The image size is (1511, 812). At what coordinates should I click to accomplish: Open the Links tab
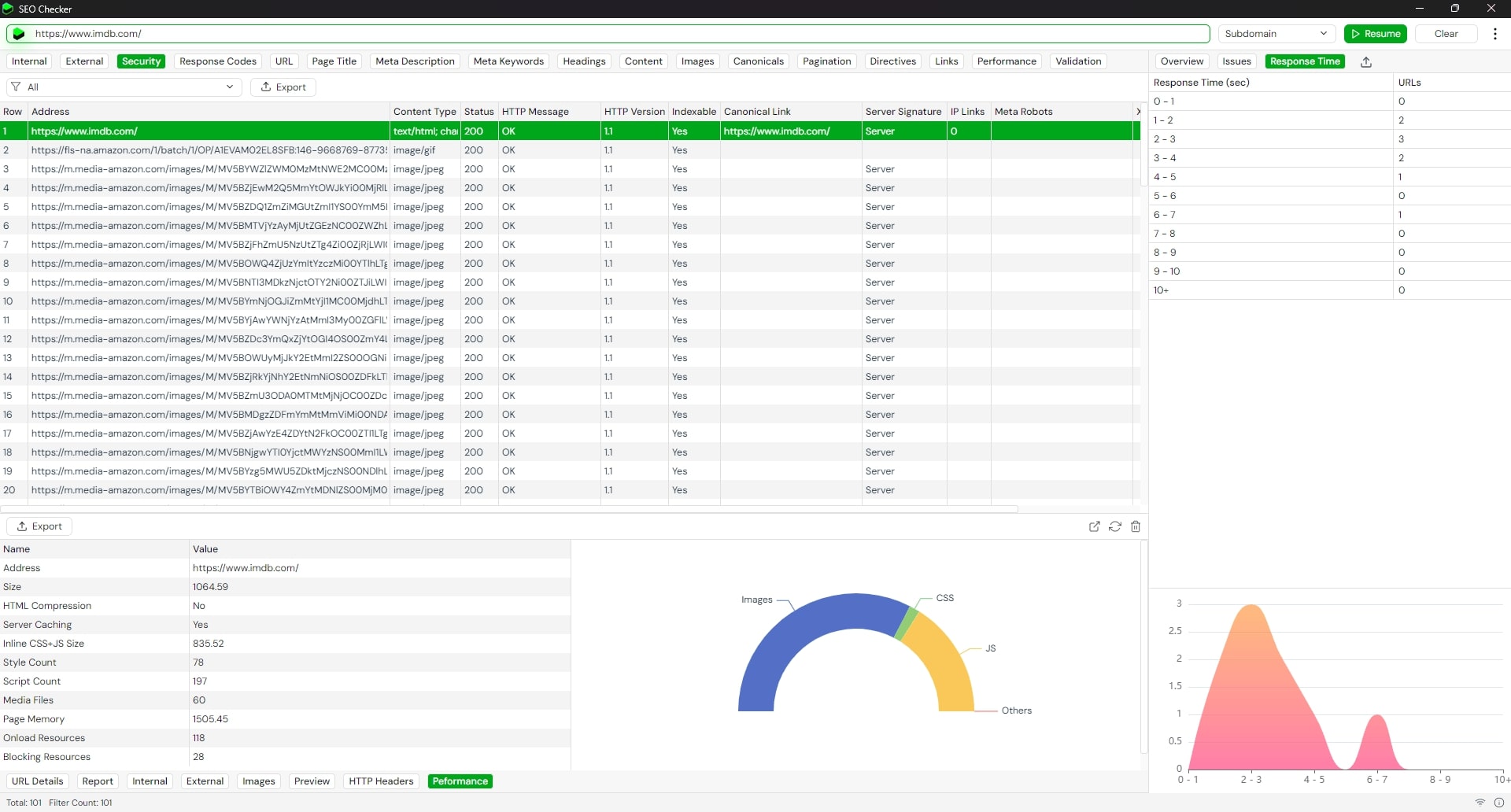pos(947,61)
